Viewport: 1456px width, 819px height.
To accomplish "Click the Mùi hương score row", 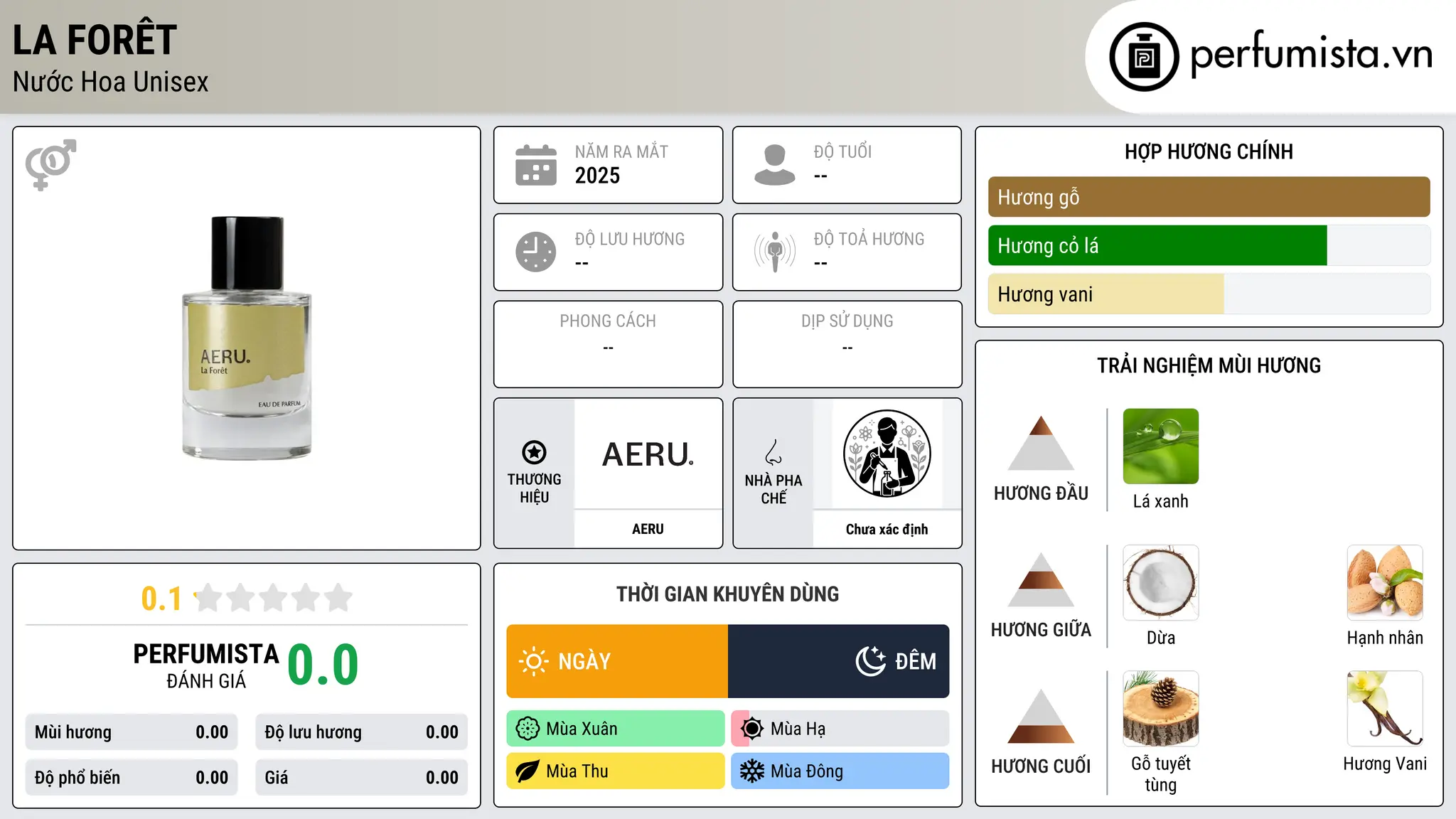I will click(x=132, y=732).
